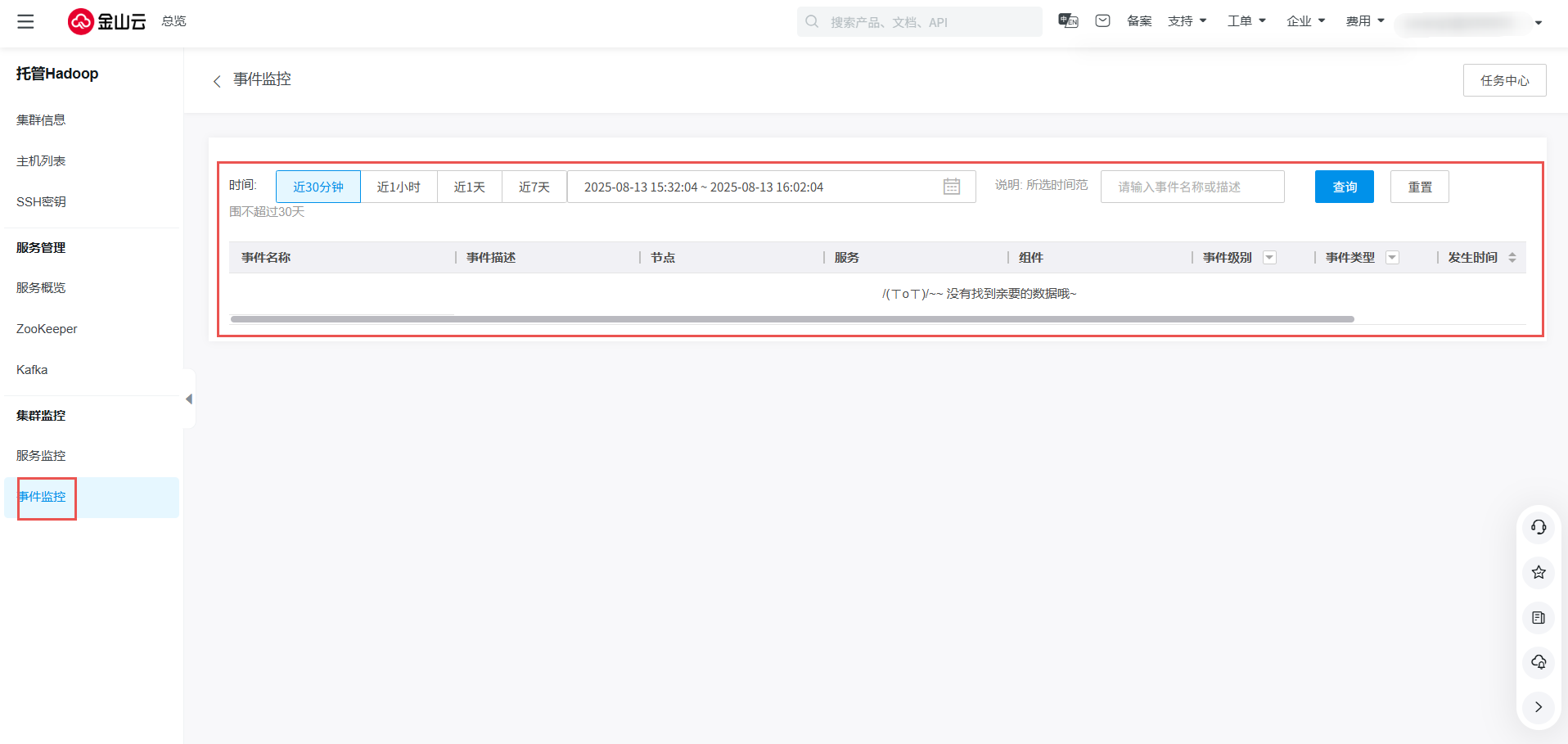
Task: Click the customer service headset icon
Action: [1538, 527]
